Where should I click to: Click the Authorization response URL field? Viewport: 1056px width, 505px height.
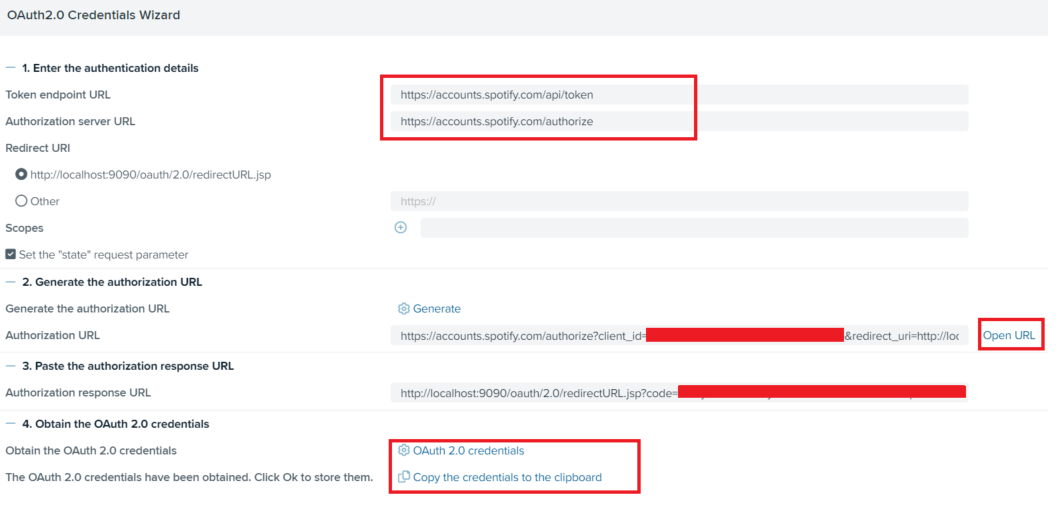coord(679,393)
